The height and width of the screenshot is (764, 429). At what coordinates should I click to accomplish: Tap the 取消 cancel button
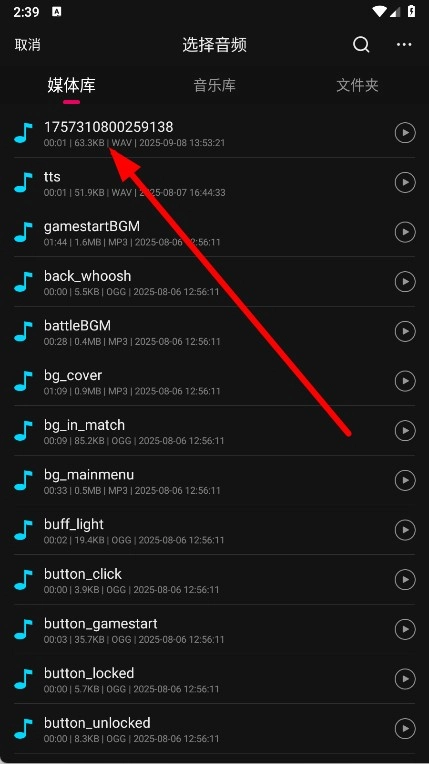coord(27,45)
